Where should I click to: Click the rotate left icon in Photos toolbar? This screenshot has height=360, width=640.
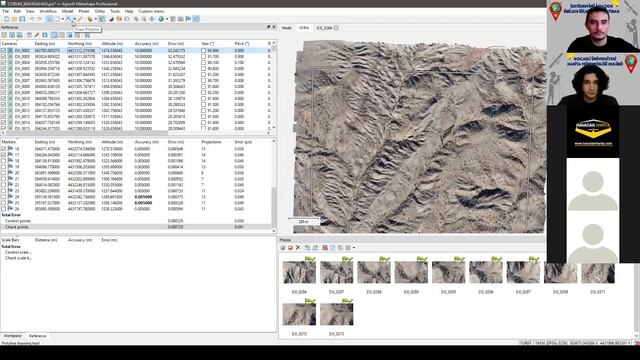click(307, 247)
